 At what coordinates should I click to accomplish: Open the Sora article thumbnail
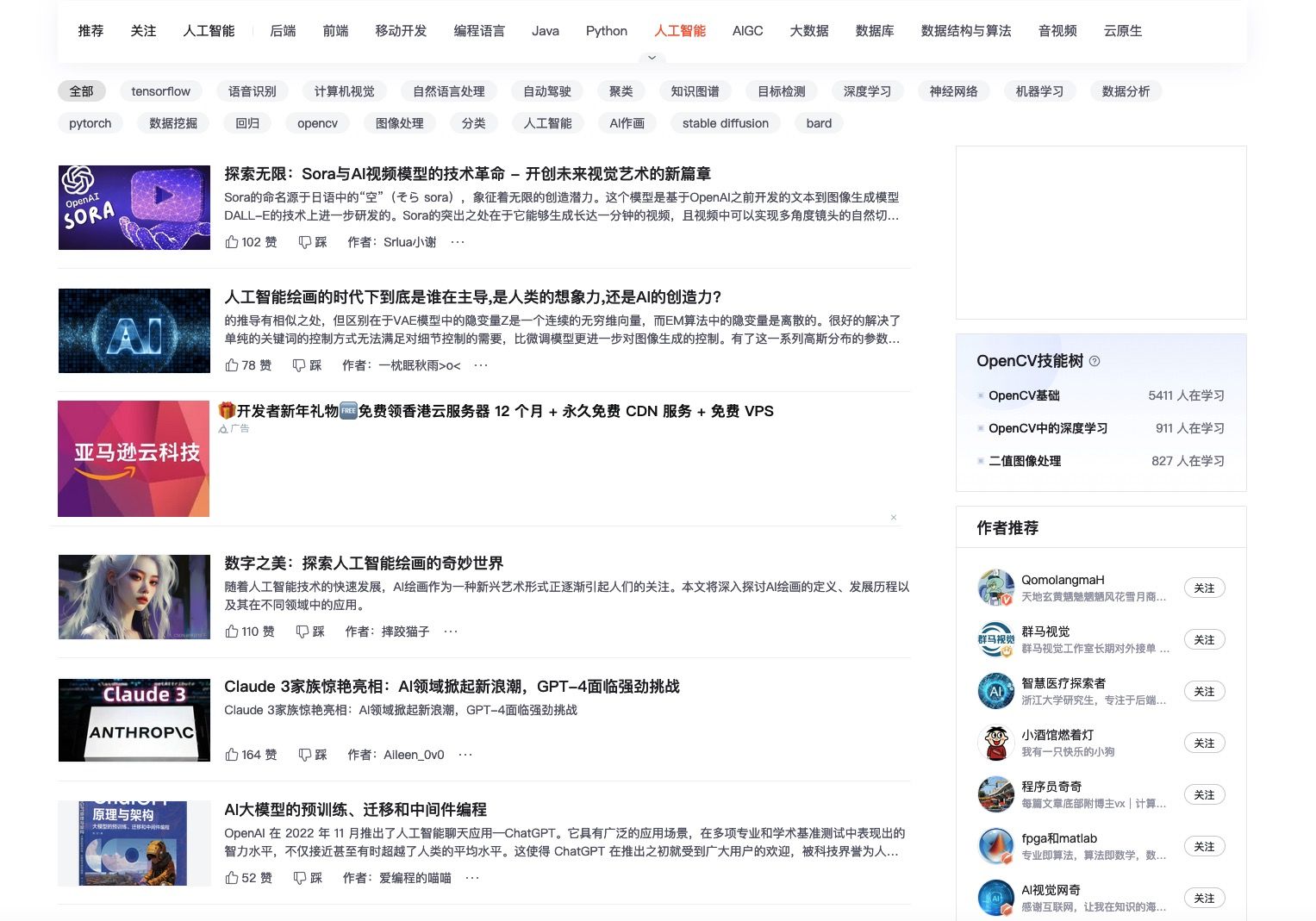click(134, 208)
